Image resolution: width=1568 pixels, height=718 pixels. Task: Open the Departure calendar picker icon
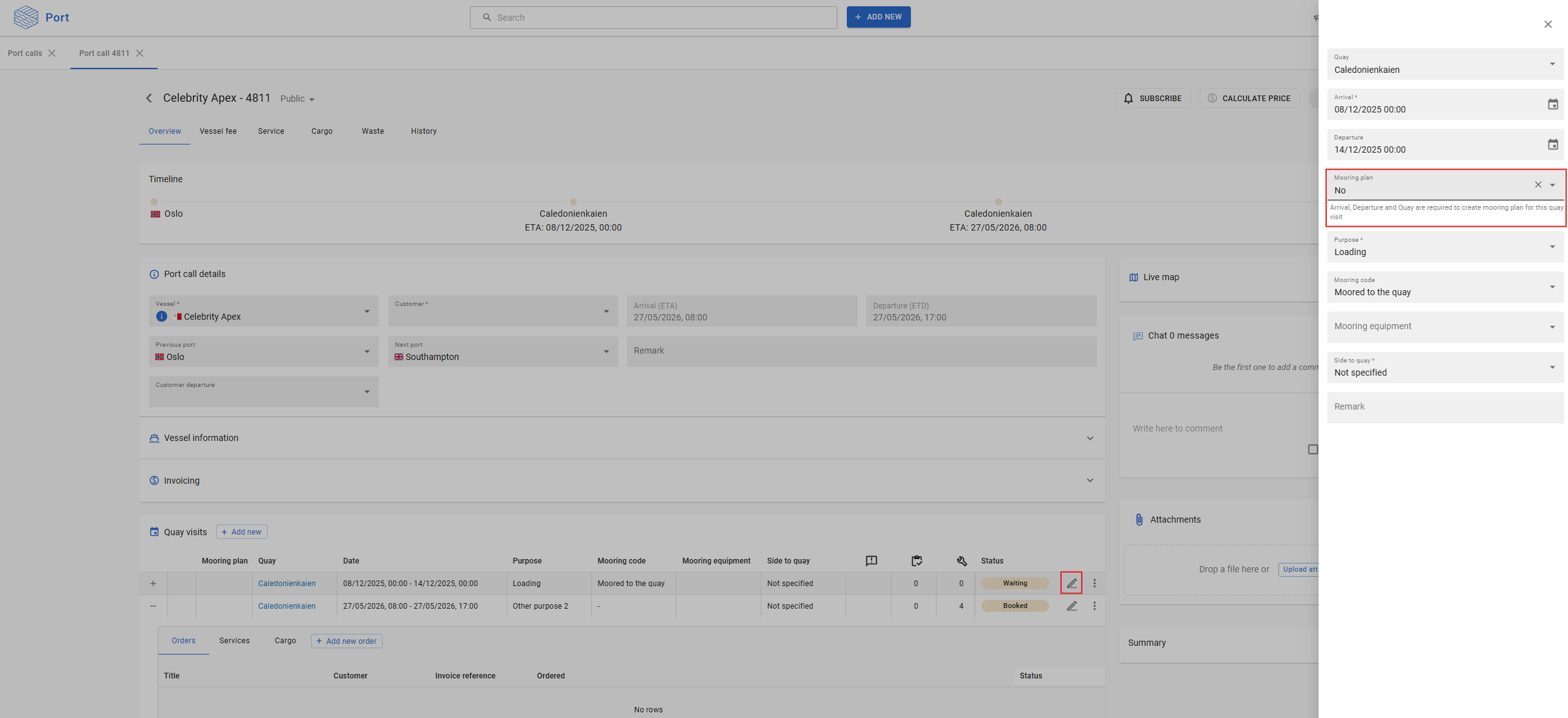coord(1552,144)
